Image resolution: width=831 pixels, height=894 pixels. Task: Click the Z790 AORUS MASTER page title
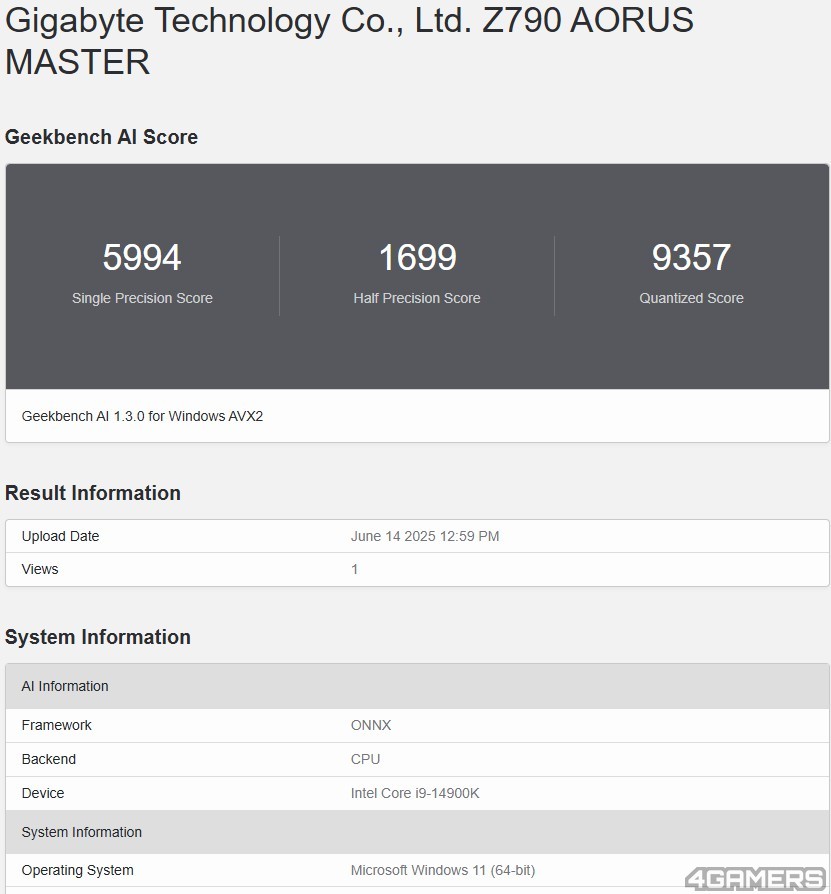pyautogui.click(x=349, y=40)
